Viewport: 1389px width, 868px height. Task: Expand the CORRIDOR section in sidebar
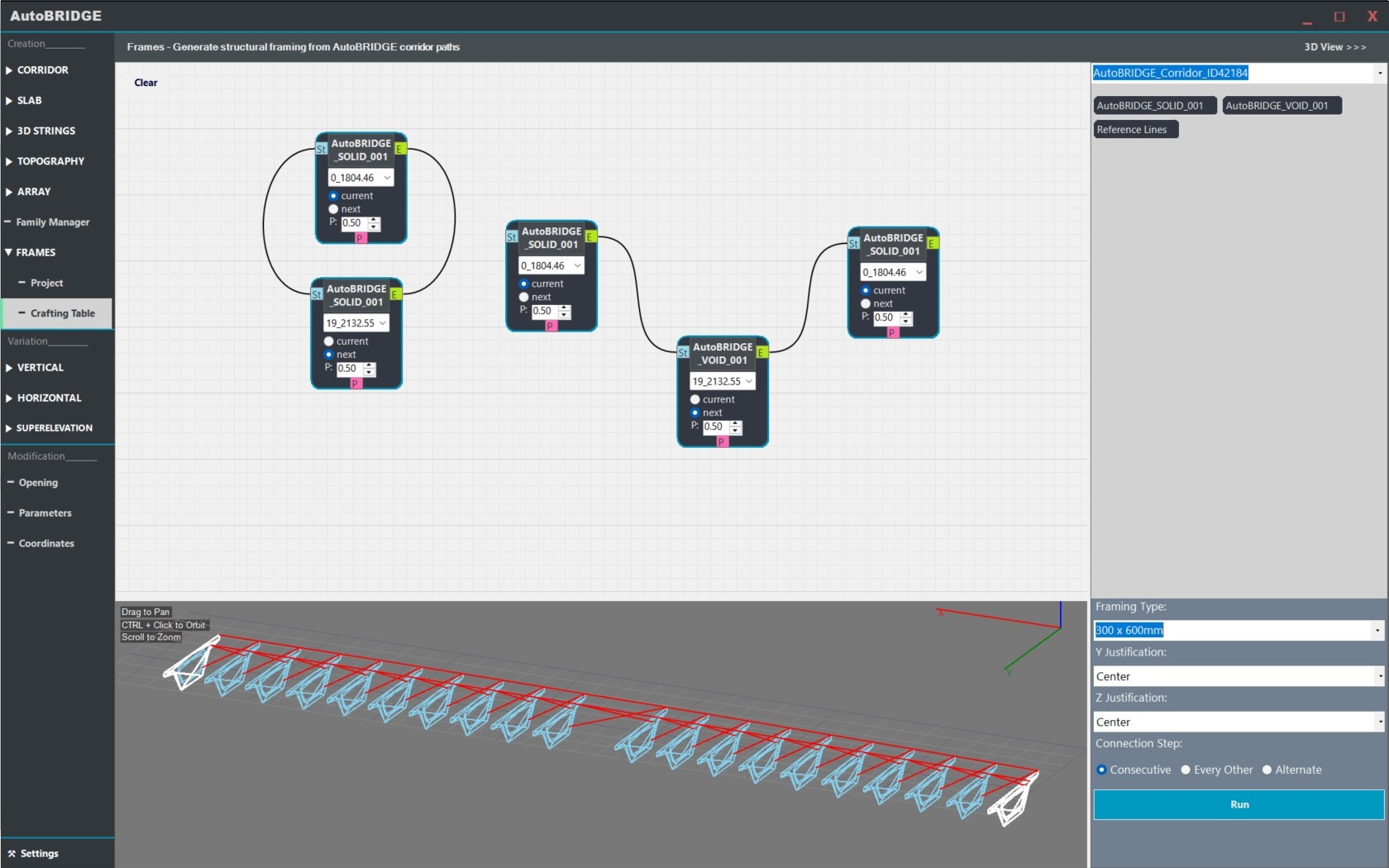[42, 70]
